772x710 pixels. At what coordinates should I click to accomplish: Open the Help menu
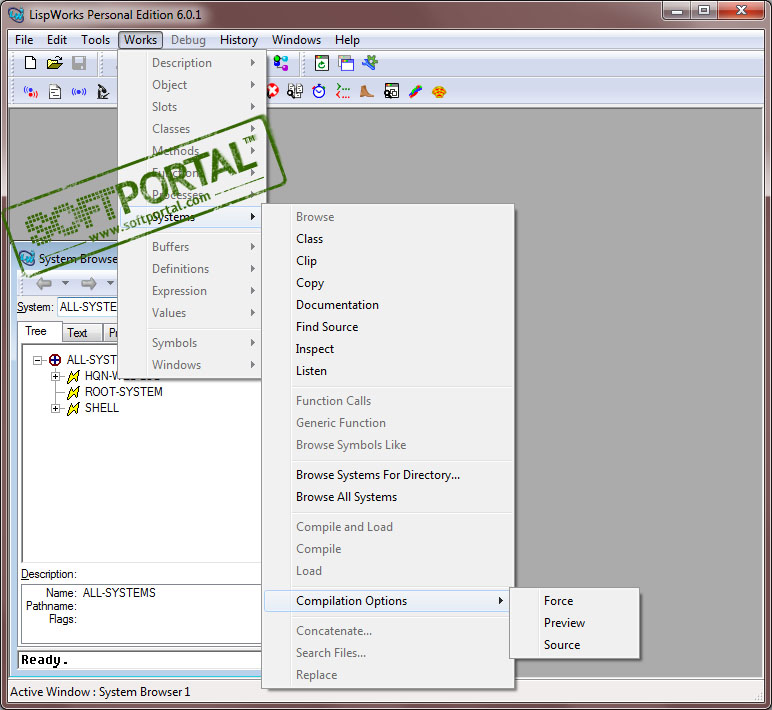click(x=347, y=40)
